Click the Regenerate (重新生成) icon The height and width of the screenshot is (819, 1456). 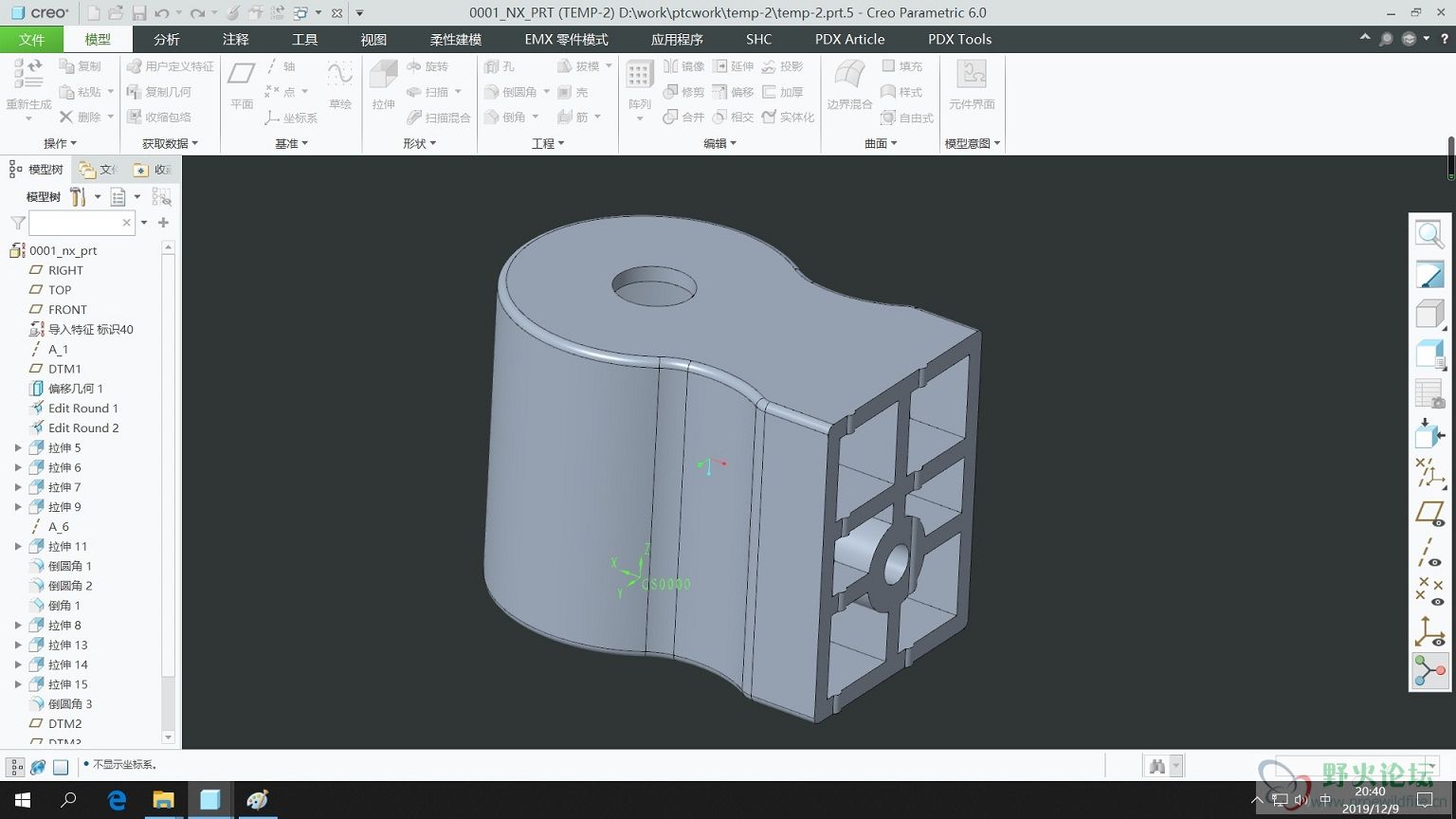click(x=28, y=84)
